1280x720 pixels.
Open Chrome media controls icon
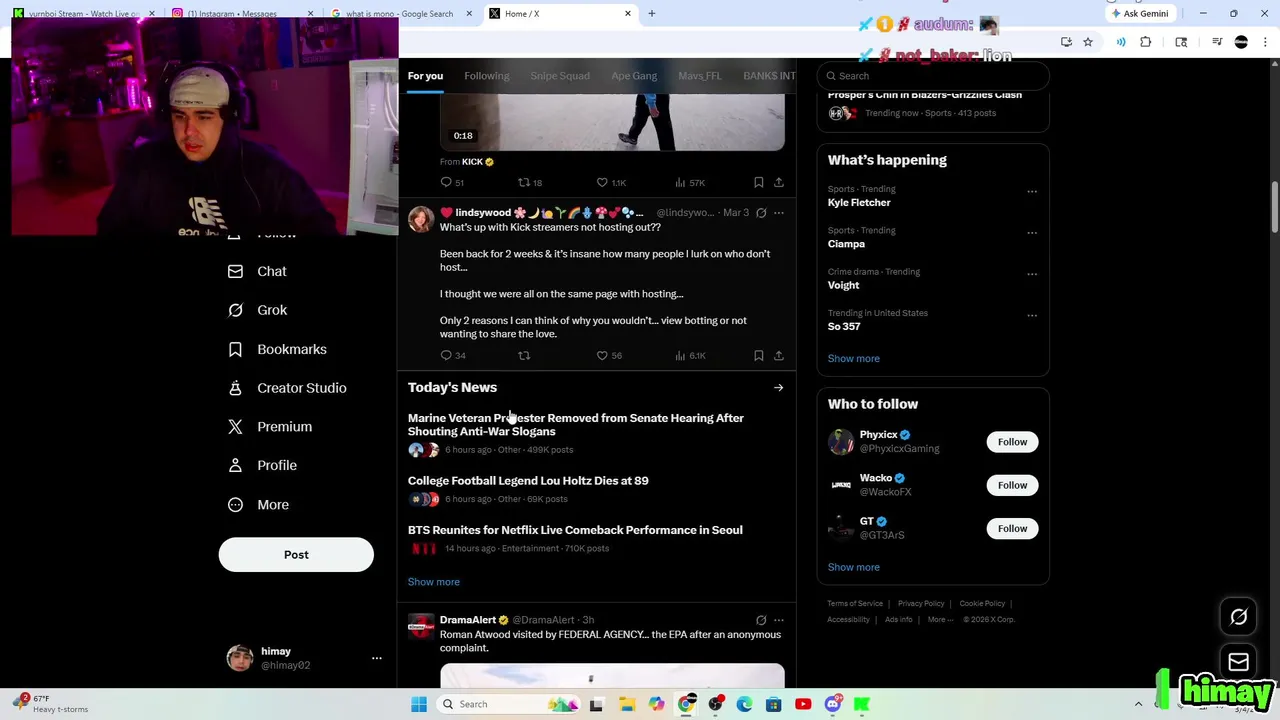[x=1217, y=42]
